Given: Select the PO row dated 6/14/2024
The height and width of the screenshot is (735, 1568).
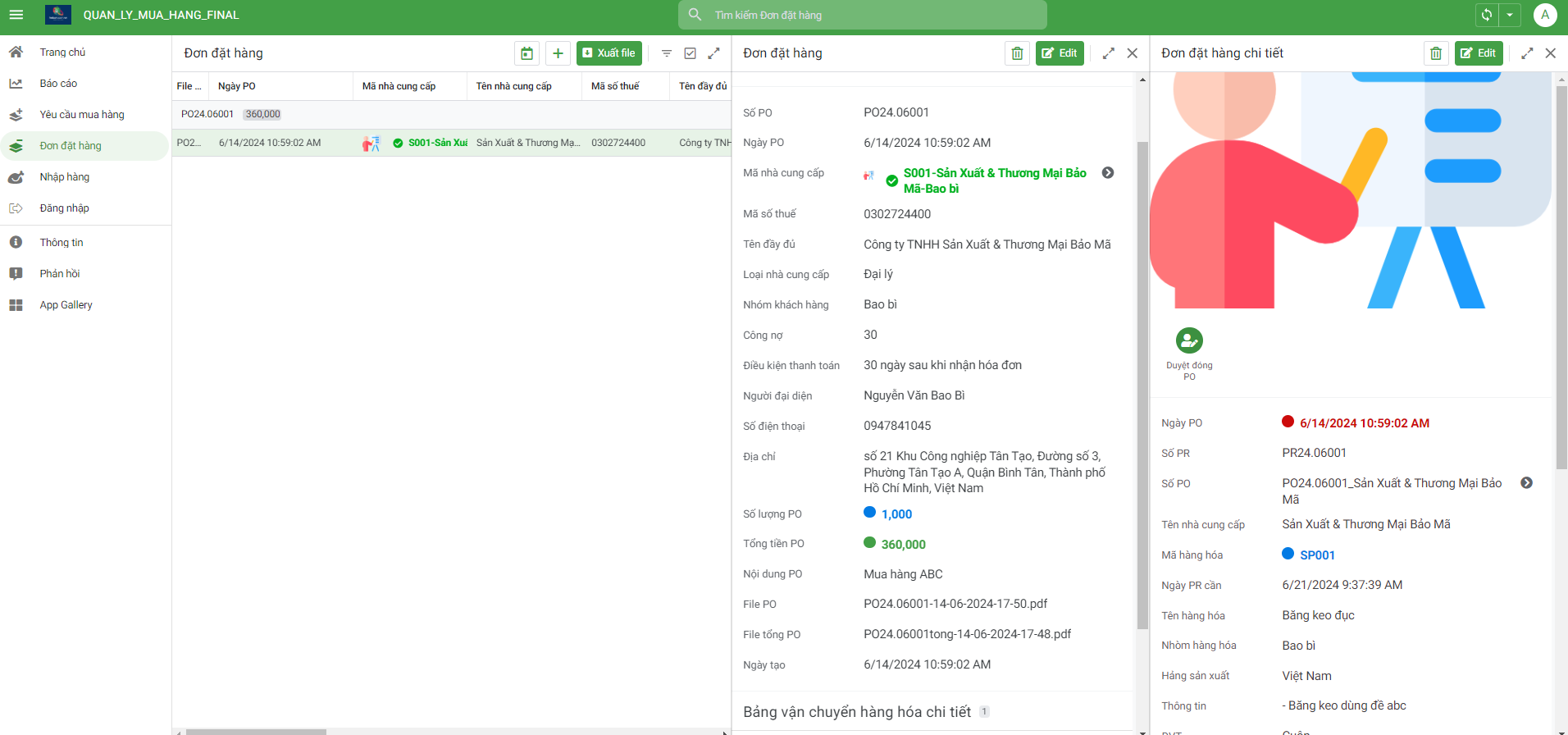Looking at the screenshot, I should 270,143.
